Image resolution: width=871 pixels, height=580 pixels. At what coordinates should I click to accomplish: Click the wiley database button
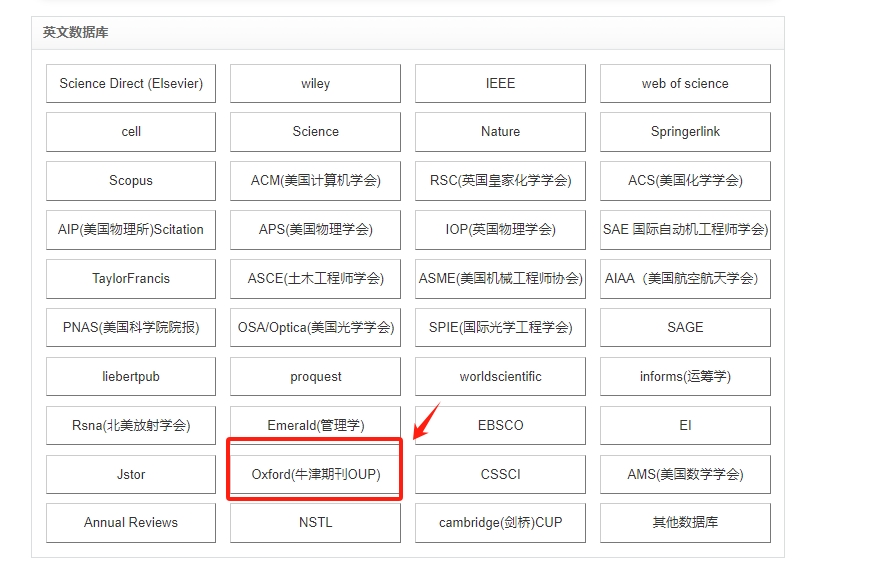315,83
